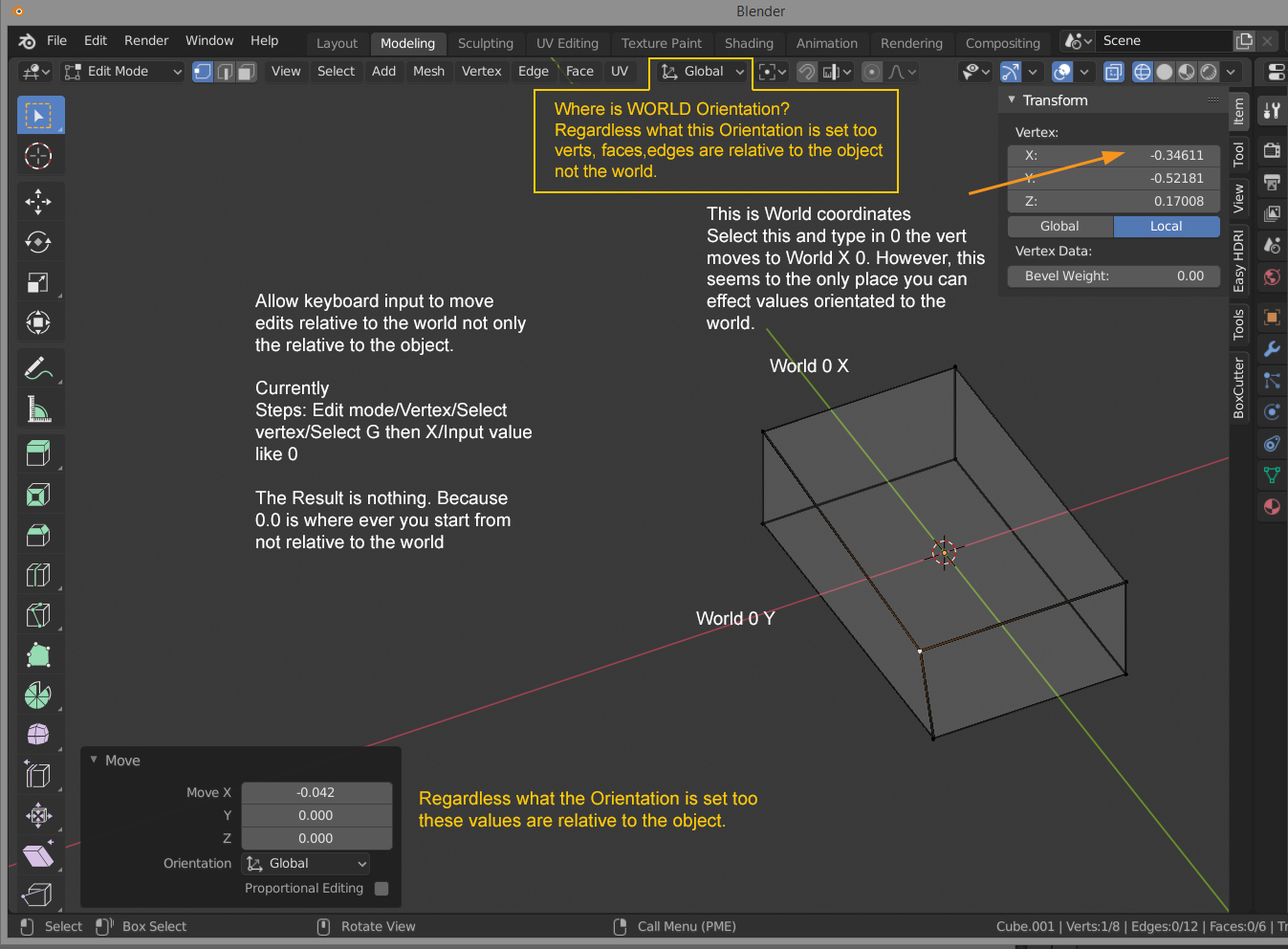Open the Easy HDRI sidebar tab
This screenshot has width=1288, height=949.
click(1238, 260)
